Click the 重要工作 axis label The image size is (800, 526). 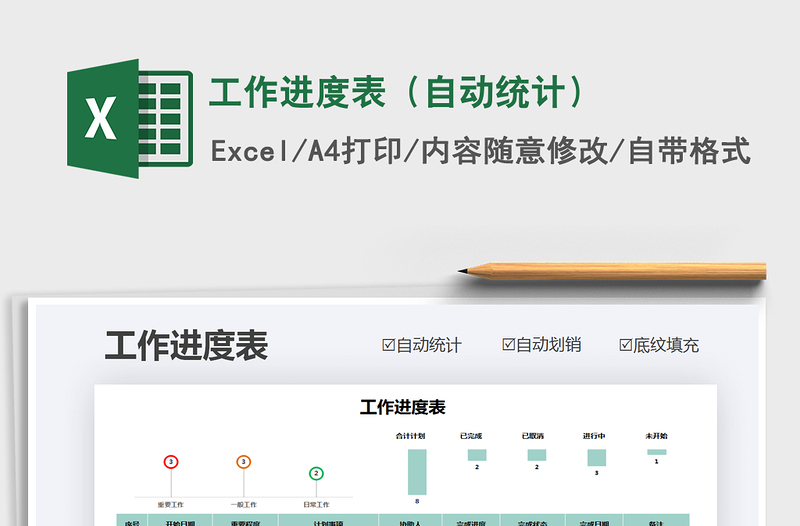point(170,505)
